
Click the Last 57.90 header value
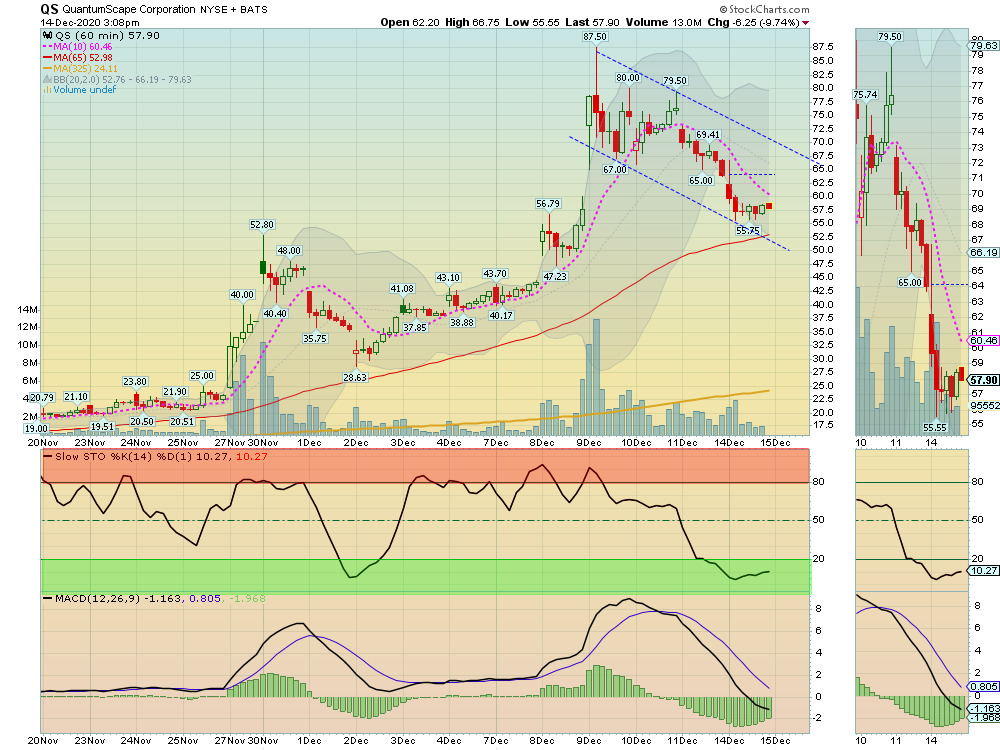pos(592,22)
